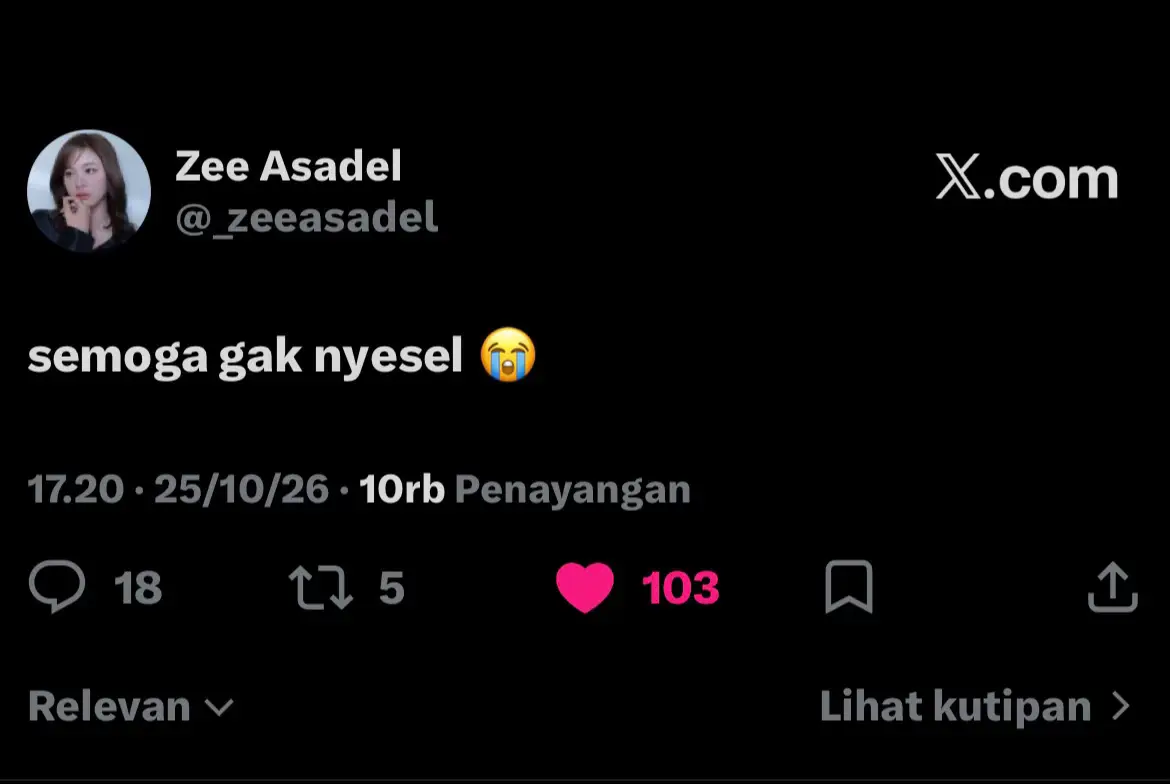
Task: Click the 10rb Penayangan view count
Action: 525,490
